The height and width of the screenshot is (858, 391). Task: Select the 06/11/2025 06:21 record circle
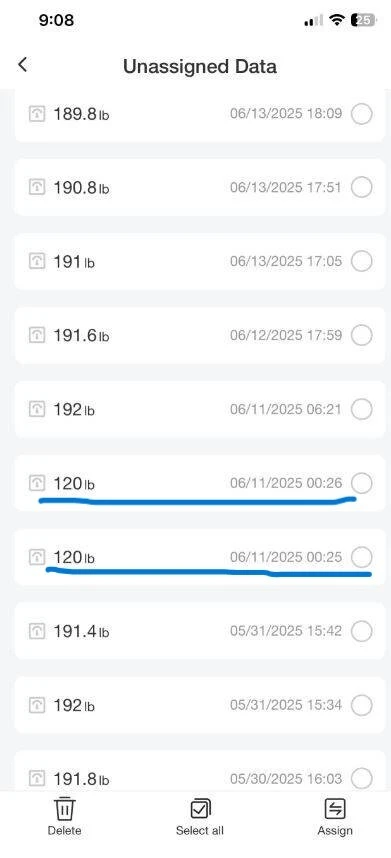coord(361,409)
